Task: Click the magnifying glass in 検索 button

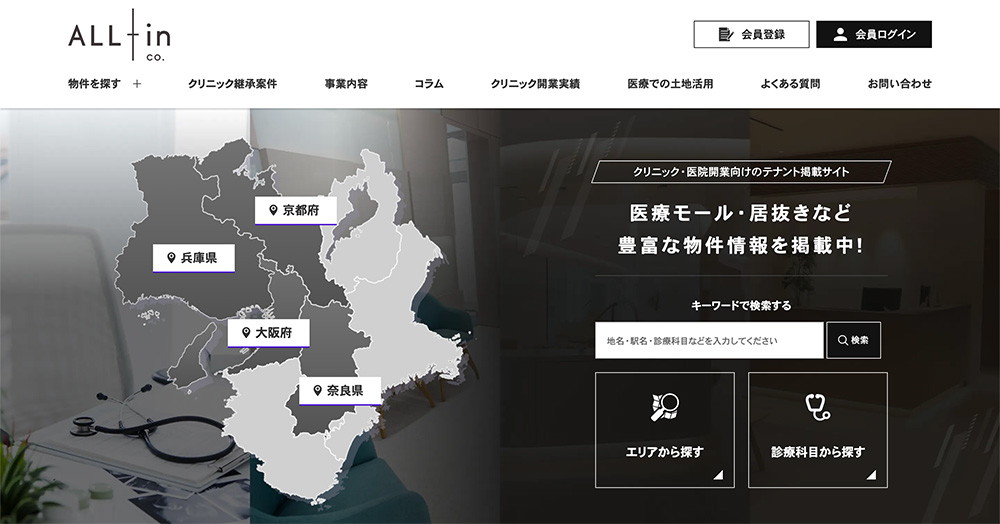Action: [842, 340]
